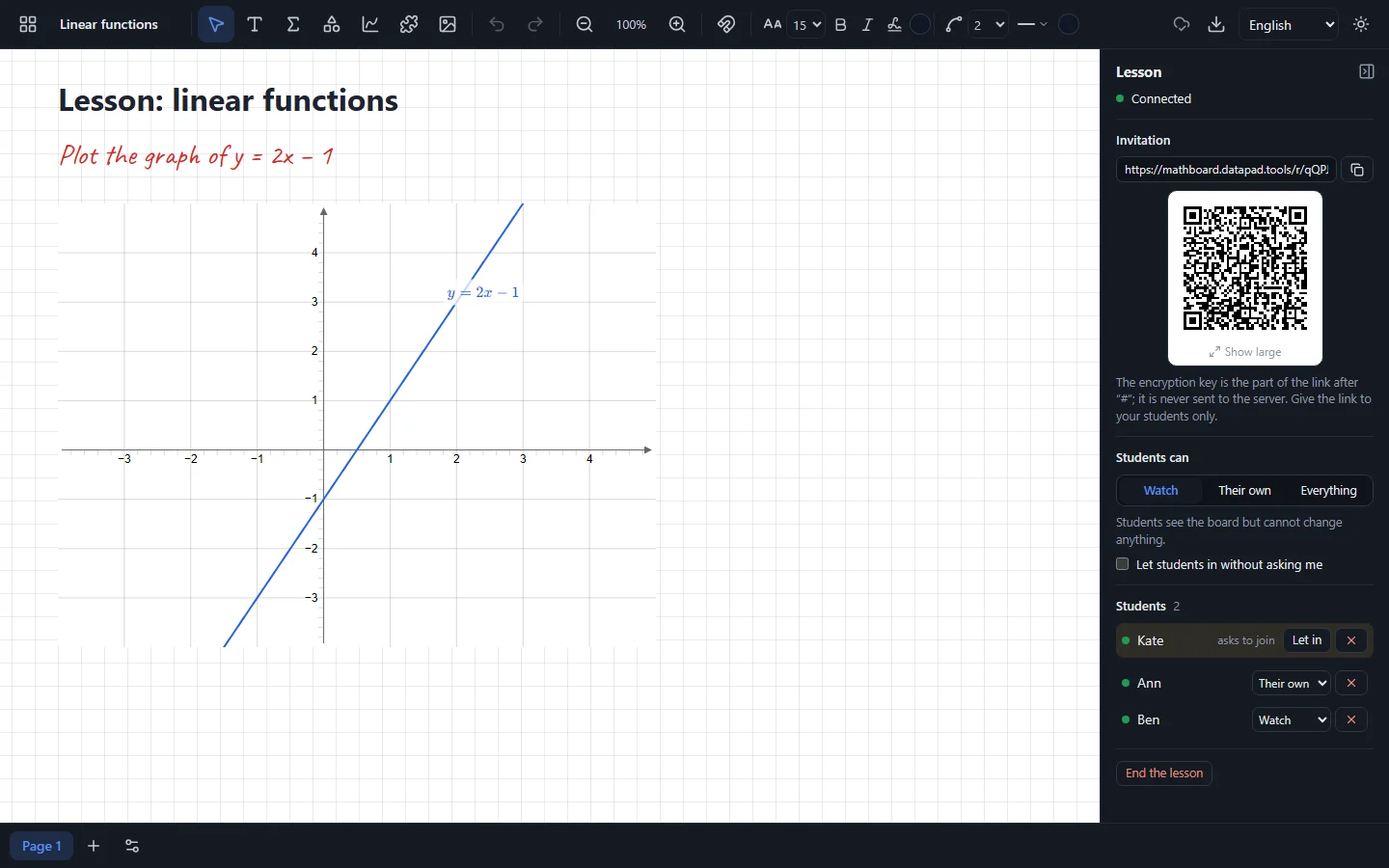Click the invitation URL field

pyautogui.click(x=1226, y=170)
